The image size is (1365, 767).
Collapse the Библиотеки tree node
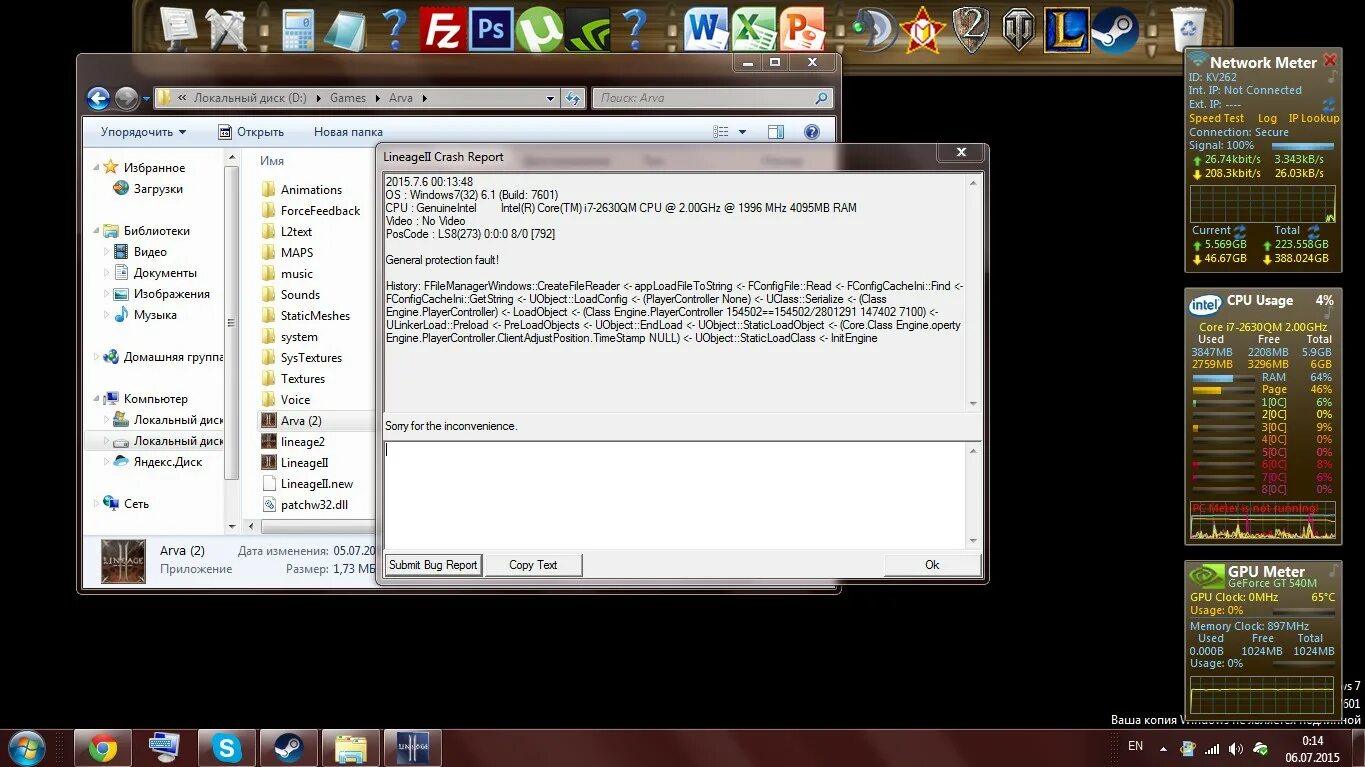pos(96,230)
